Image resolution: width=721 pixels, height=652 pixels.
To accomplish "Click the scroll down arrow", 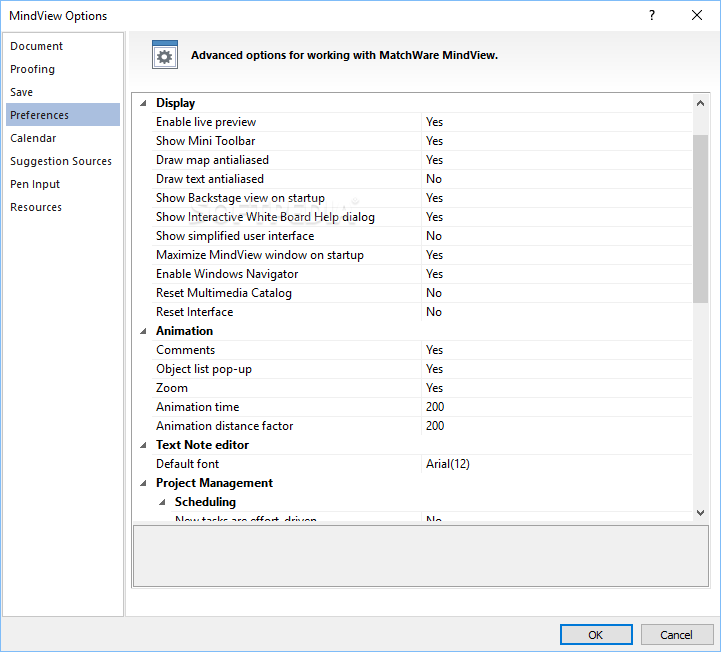I will (700, 512).
